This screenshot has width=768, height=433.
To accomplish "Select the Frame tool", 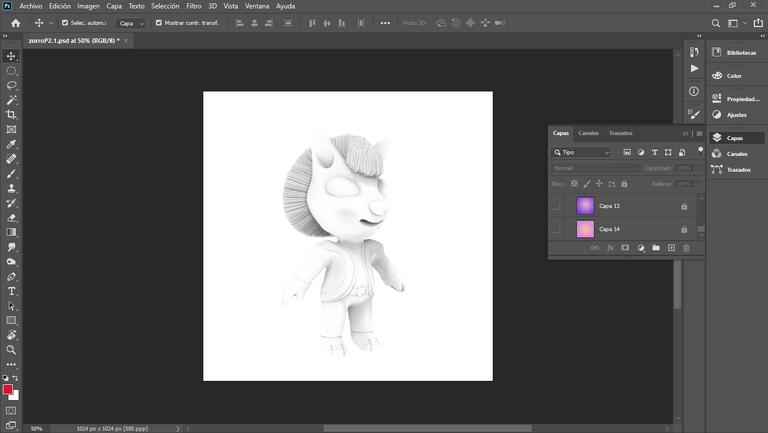I will pos(11,129).
